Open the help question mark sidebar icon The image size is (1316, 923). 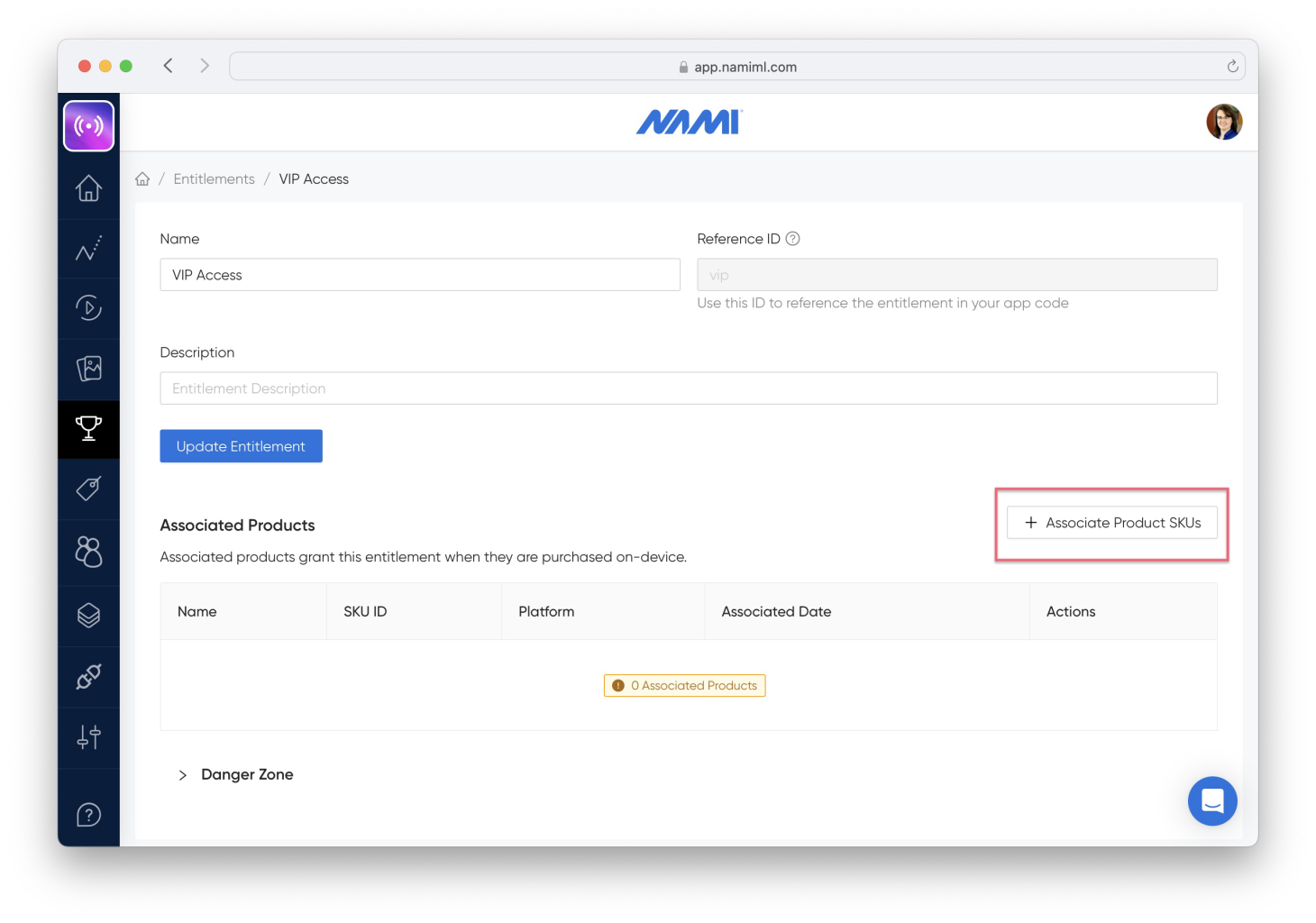click(x=88, y=815)
